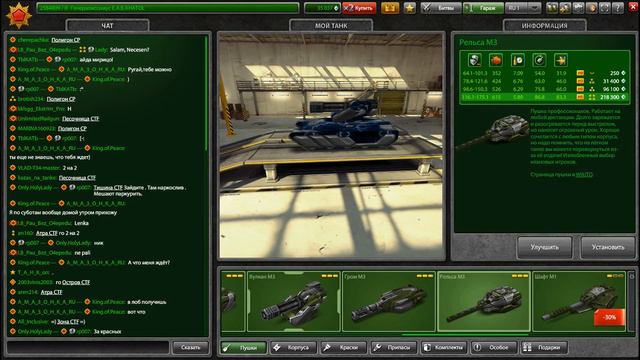The height and width of the screenshot is (360, 640).
Task: Click the clan icon in top bar
Action: tap(565, 8)
